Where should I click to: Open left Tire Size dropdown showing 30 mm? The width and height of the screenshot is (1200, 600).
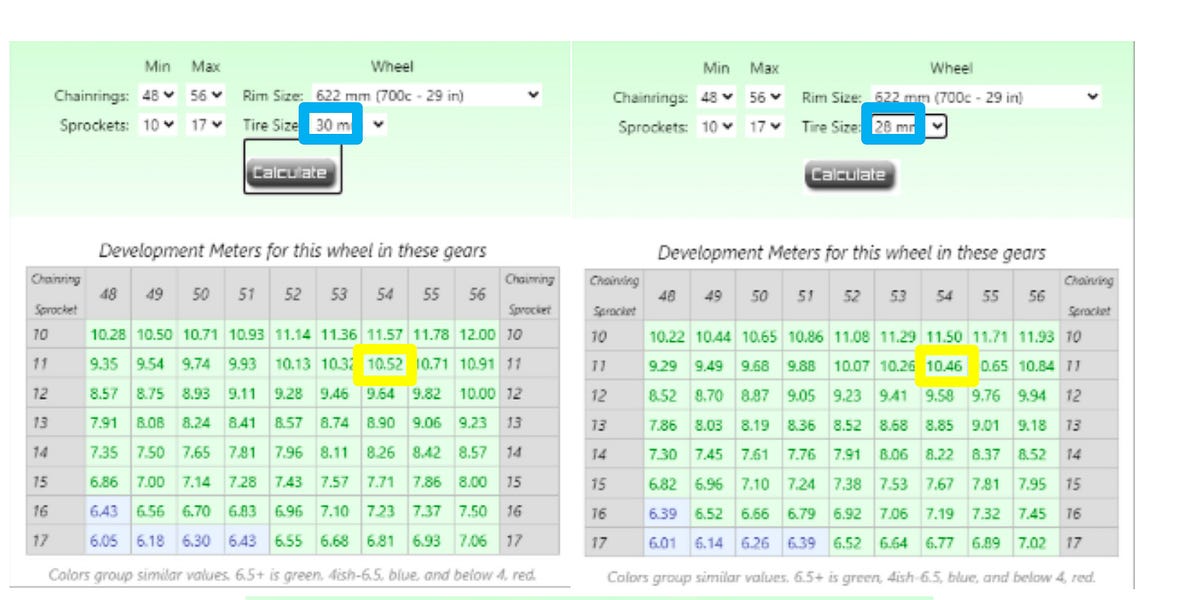(x=347, y=125)
